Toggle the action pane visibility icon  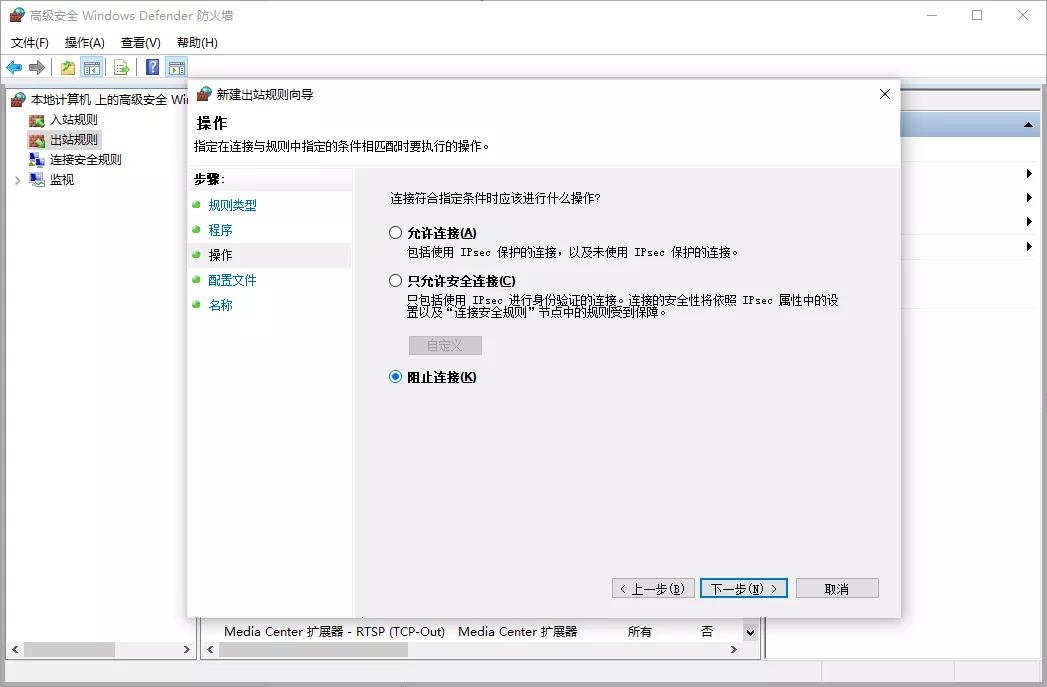pyautogui.click(x=175, y=66)
